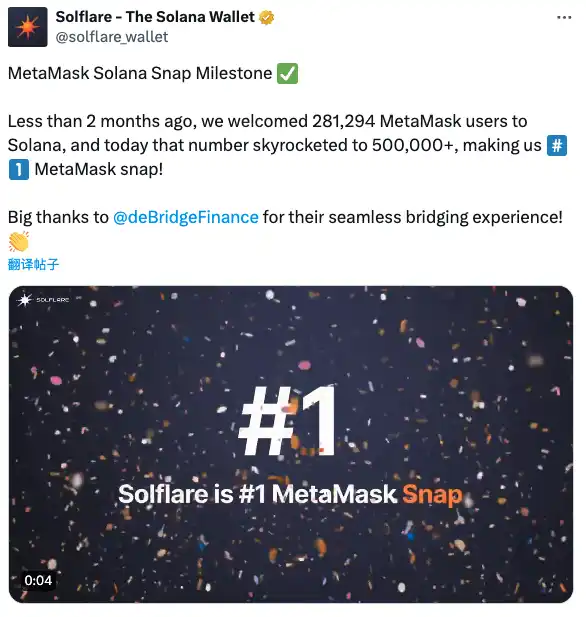The image size is (586, 617).
Task: Click the clapping hands emoji
Action: pyautogui.click(x=18, y=241)
